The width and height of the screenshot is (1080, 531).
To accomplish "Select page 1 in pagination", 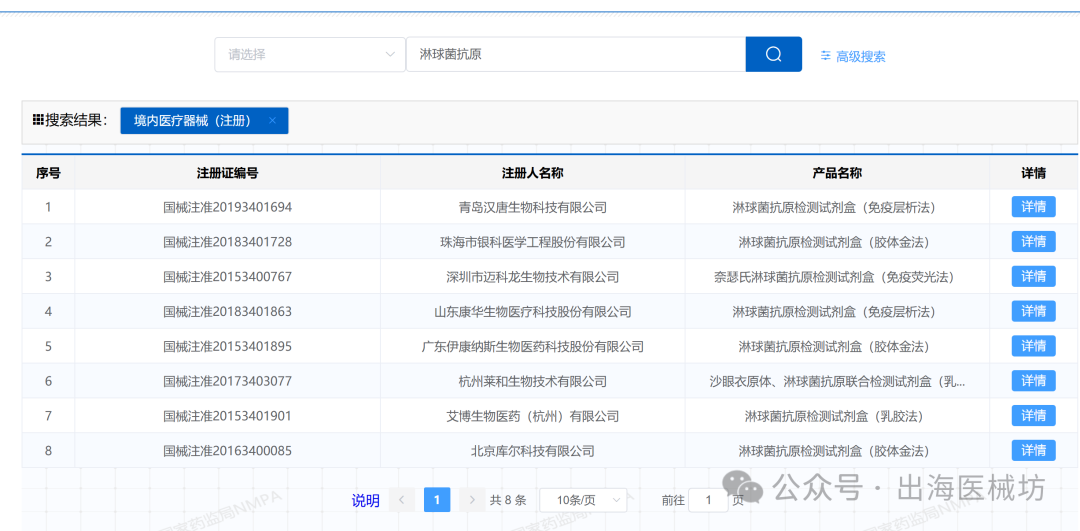I will [437, 500].
